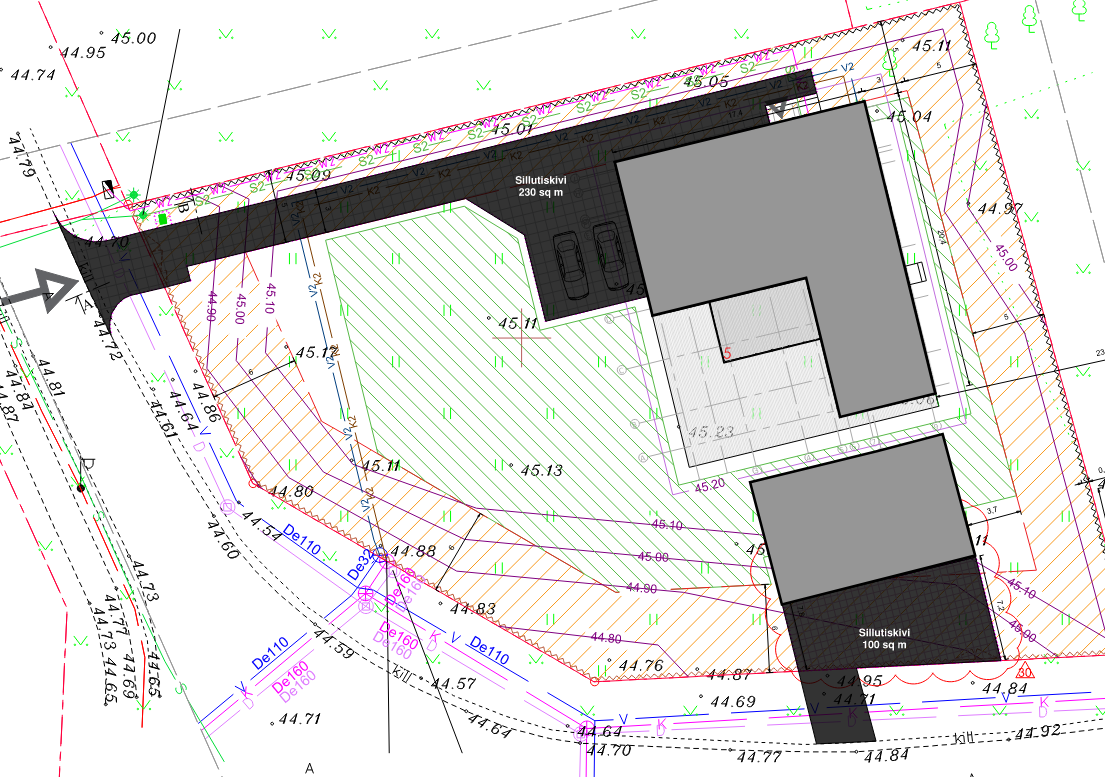Click the purple 45.20 contour label
Screen dimensions: 1105x777
709,486
